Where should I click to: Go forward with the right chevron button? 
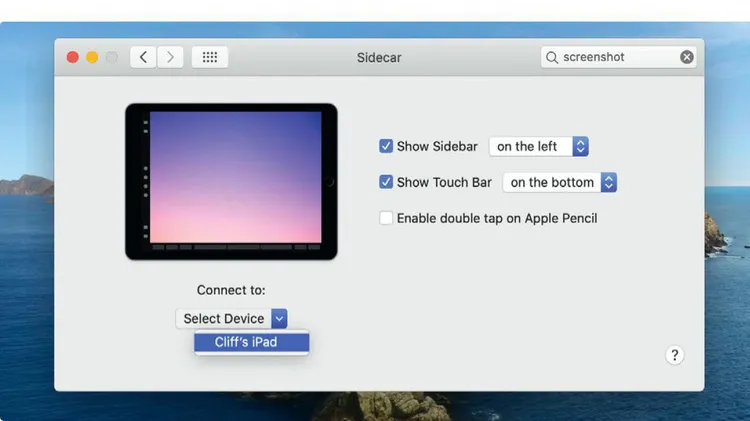coord(170,57)
